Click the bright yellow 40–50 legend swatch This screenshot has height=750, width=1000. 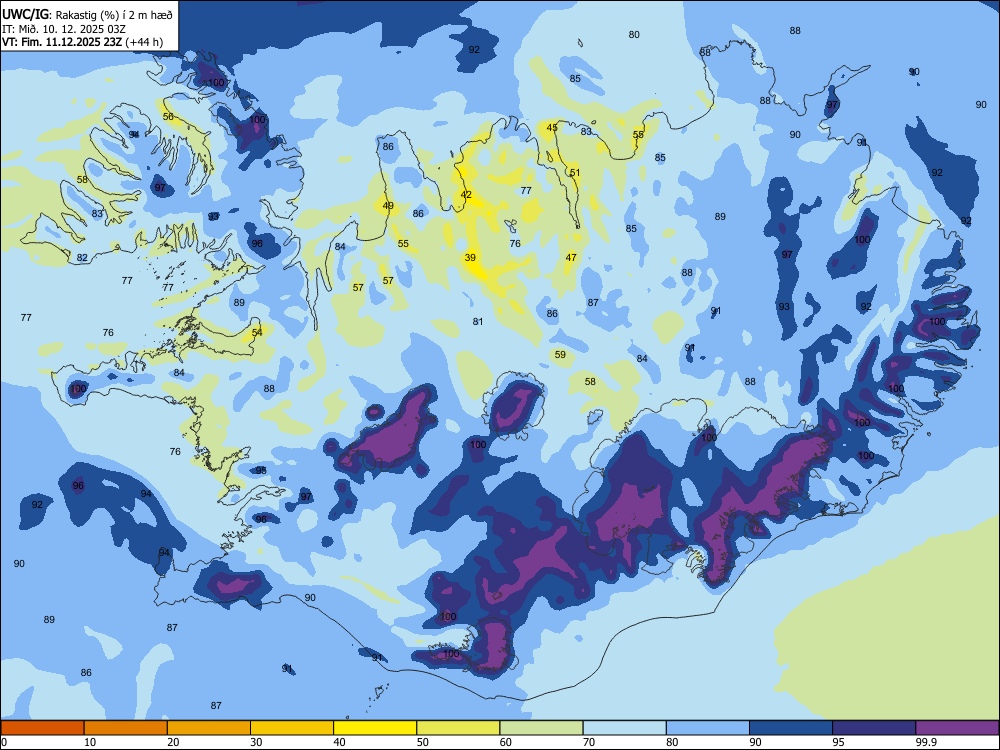tap(375, 728)
